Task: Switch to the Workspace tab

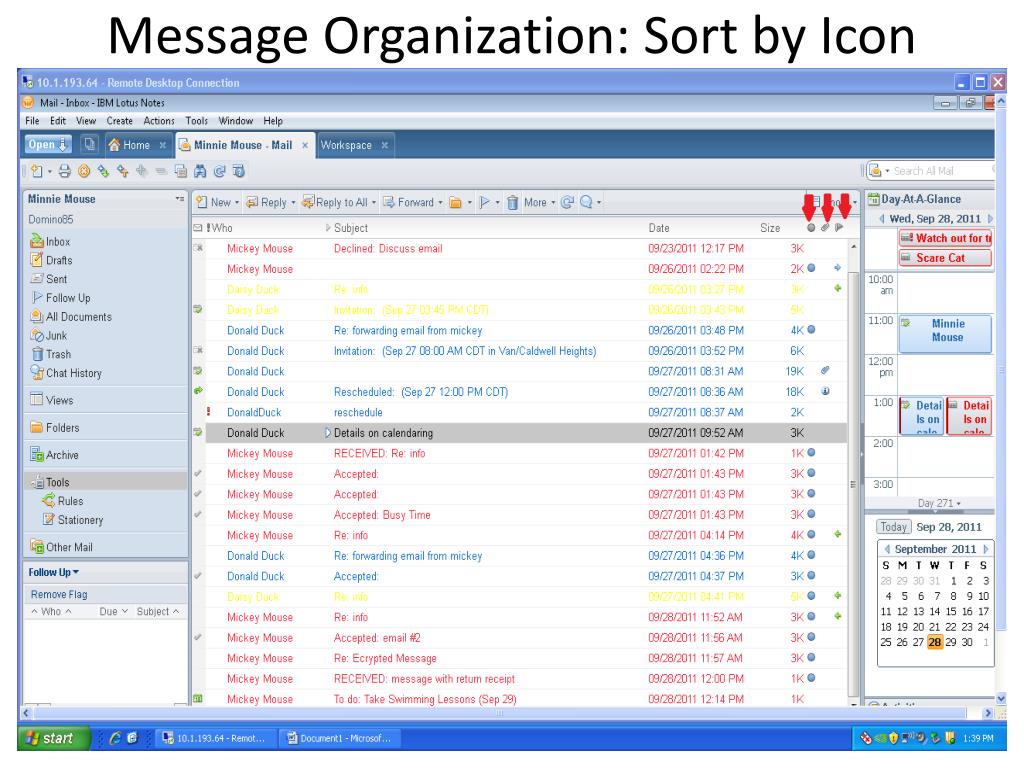Action: tap(346, 145)
